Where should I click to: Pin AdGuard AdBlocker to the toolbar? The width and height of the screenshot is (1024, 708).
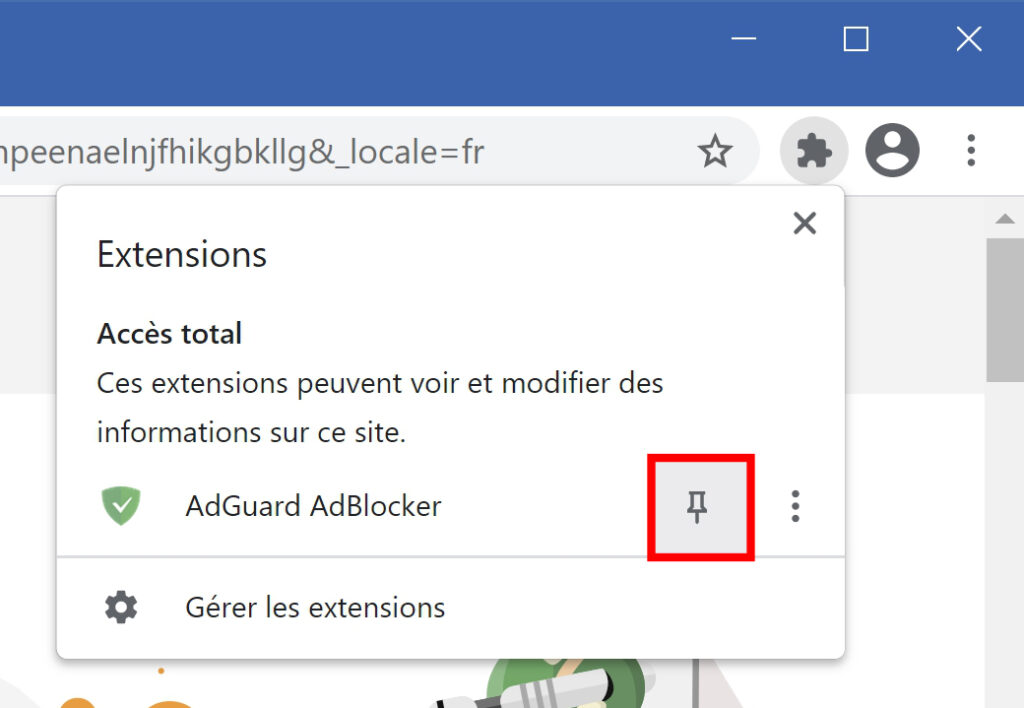[x=697, y=507]
